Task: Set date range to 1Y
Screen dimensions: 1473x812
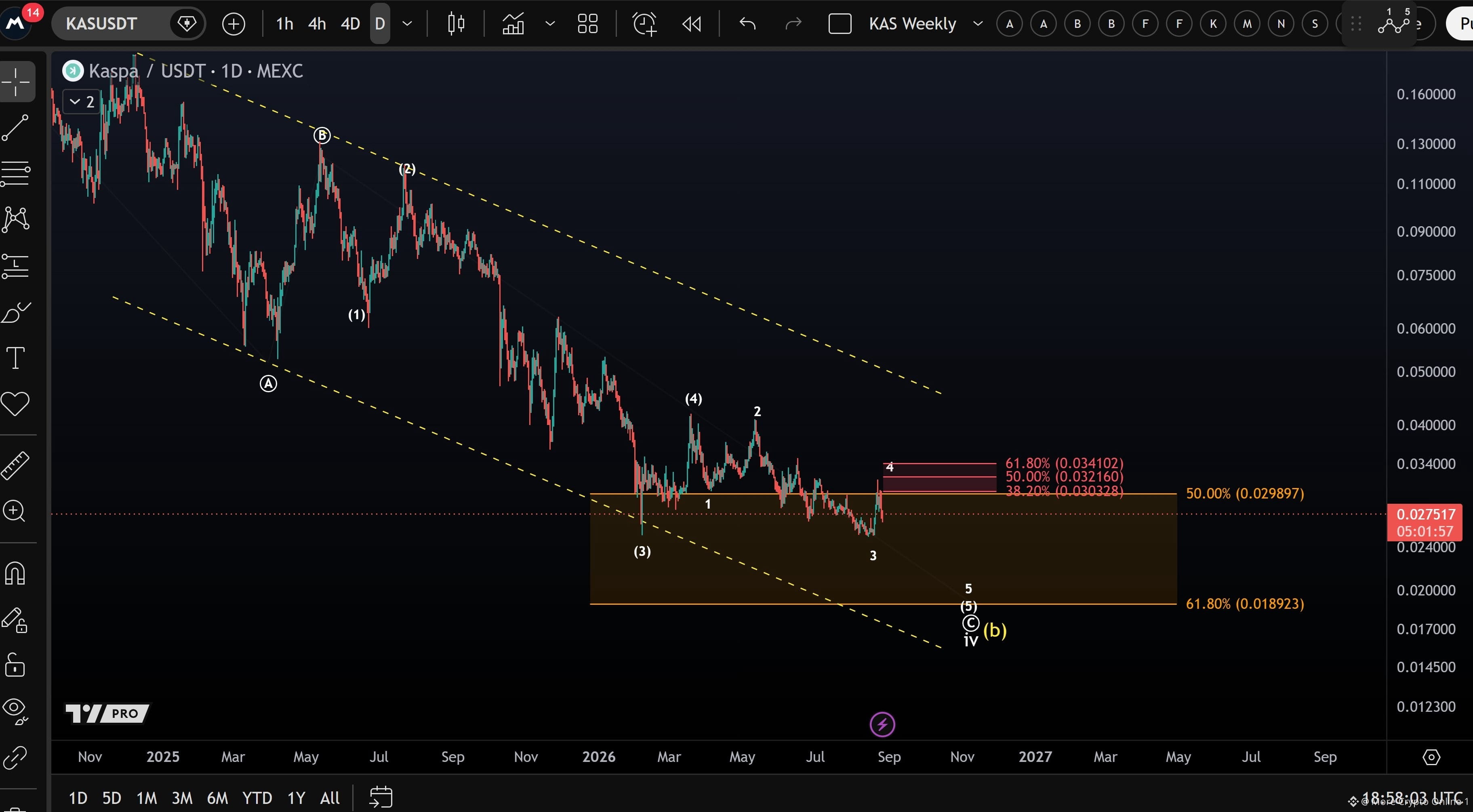Action: 296,798
